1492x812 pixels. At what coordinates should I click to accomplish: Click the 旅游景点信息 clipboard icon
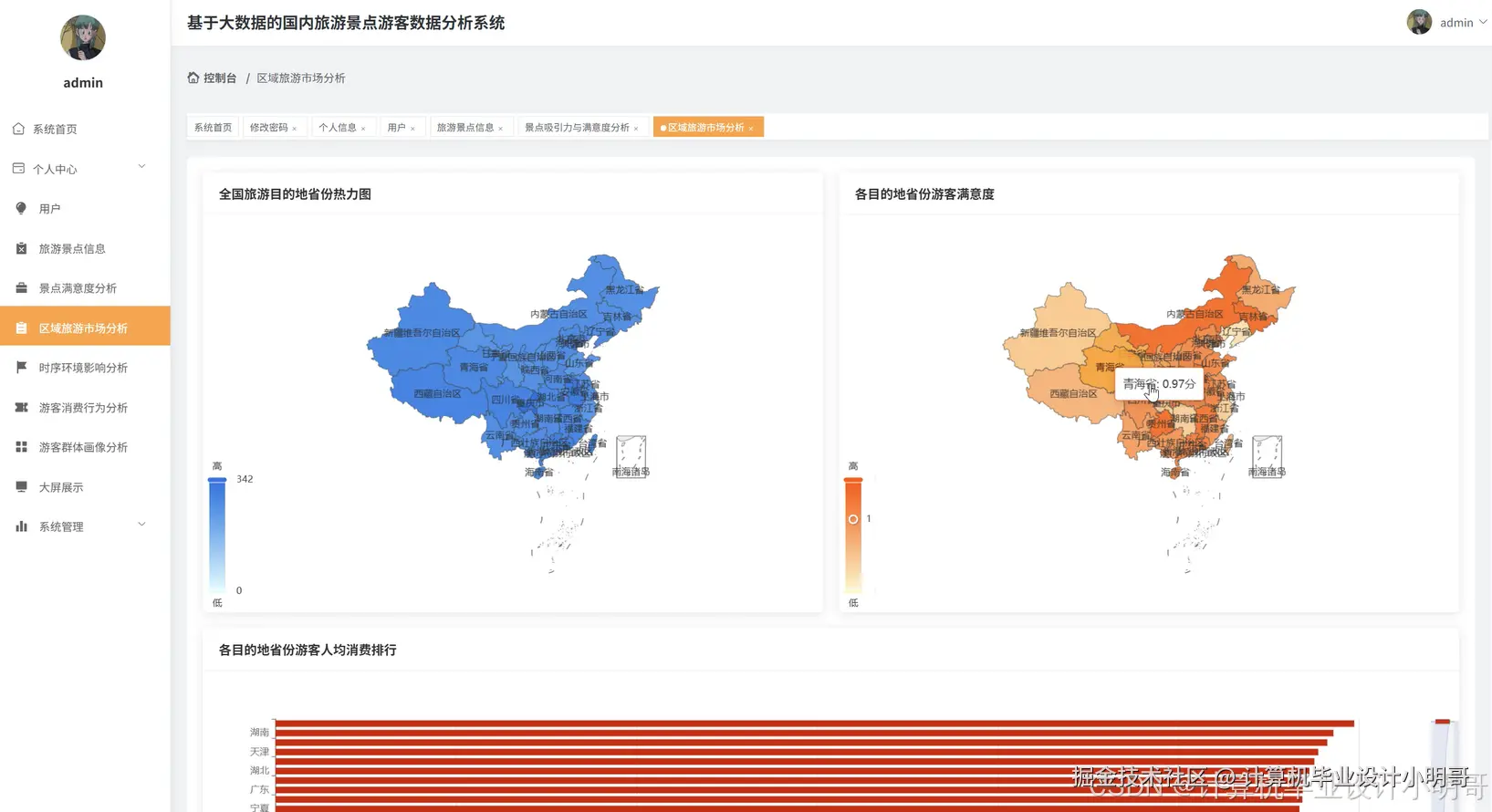pos(21,248)
